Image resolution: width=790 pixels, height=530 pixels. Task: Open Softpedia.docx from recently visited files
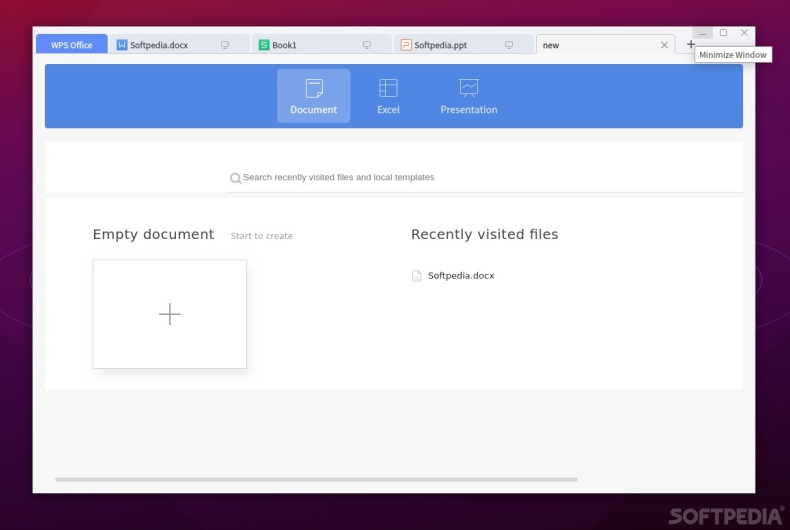pyautogui.click(x=461, y=276)
